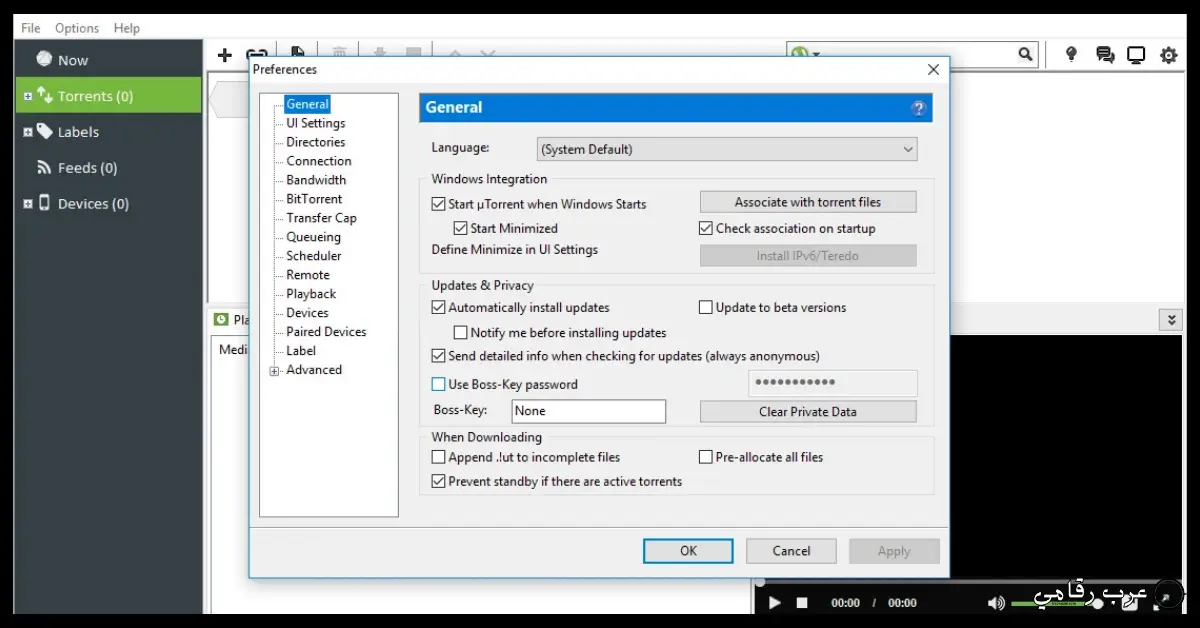Click the Associate with torrent files button
This screenshot has height=628, width=1200.
(x=808, y=201)
